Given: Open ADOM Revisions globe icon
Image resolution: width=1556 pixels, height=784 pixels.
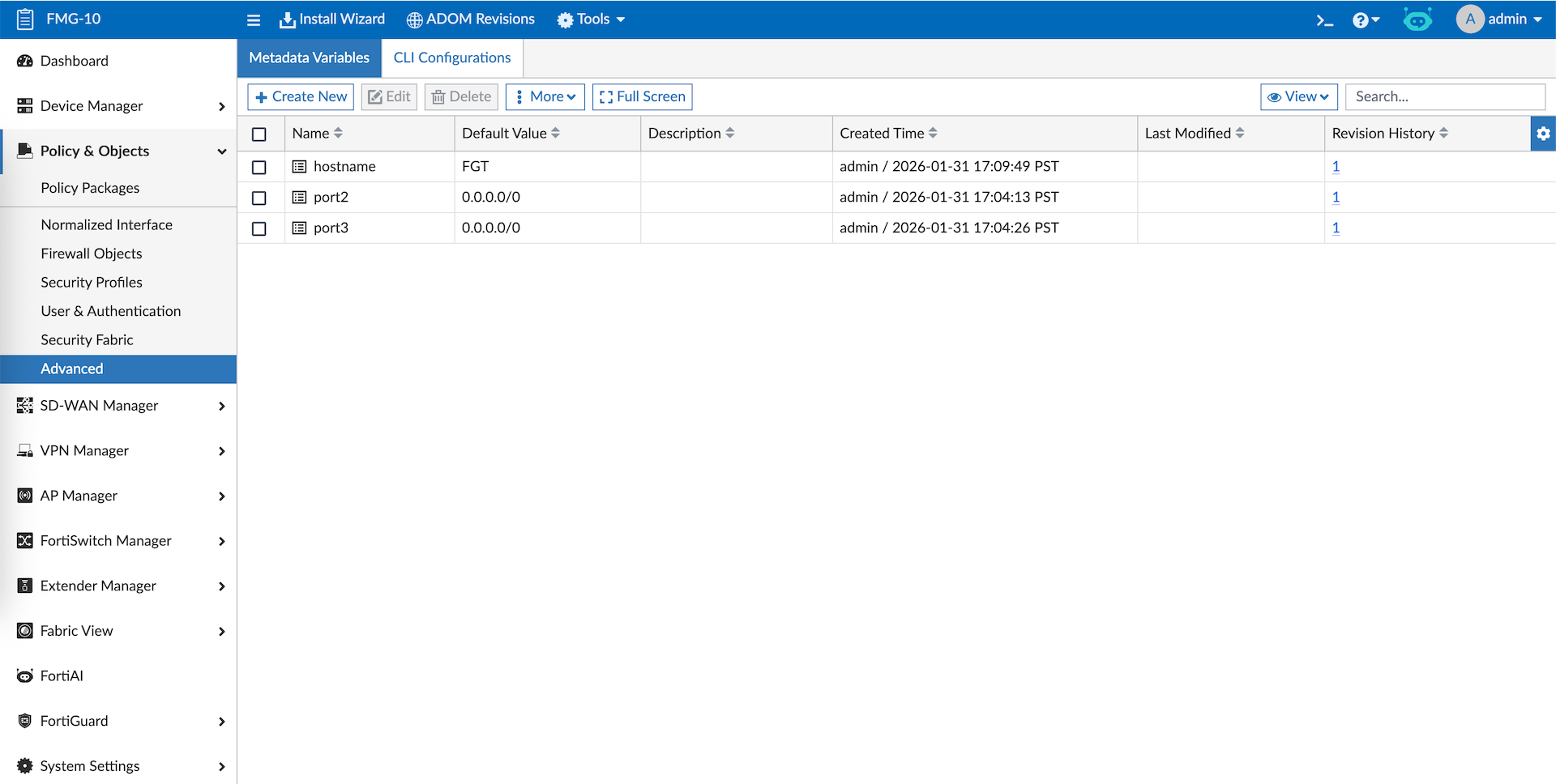Looking at the screenshot, I should coord(414,20).
